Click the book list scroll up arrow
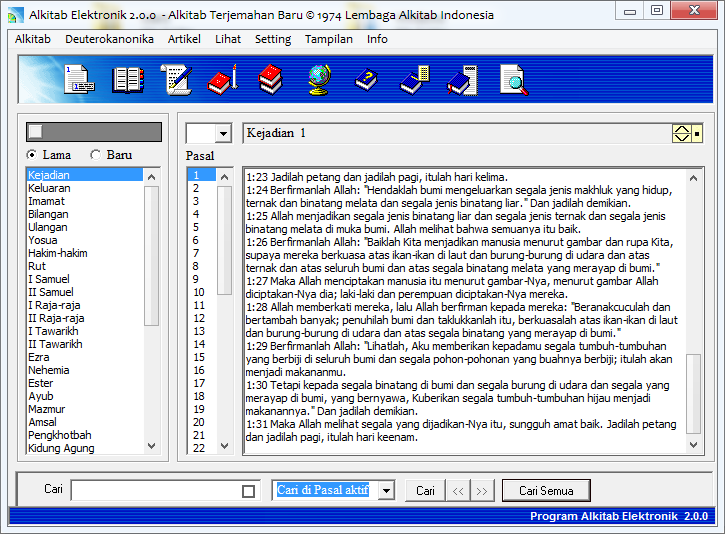725x534 pixels. pos(151,177)
